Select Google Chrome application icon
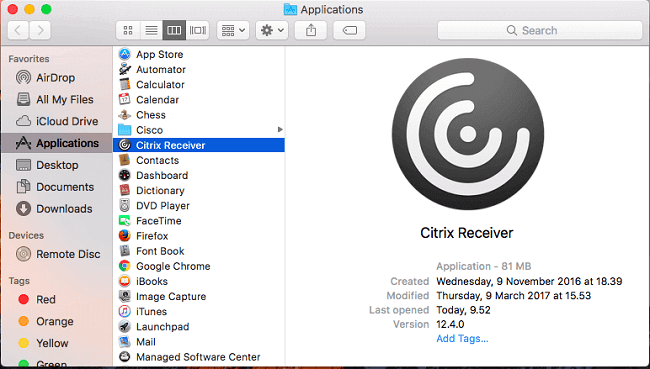This screenshot has width=650, height=369. tap(124, 266)
